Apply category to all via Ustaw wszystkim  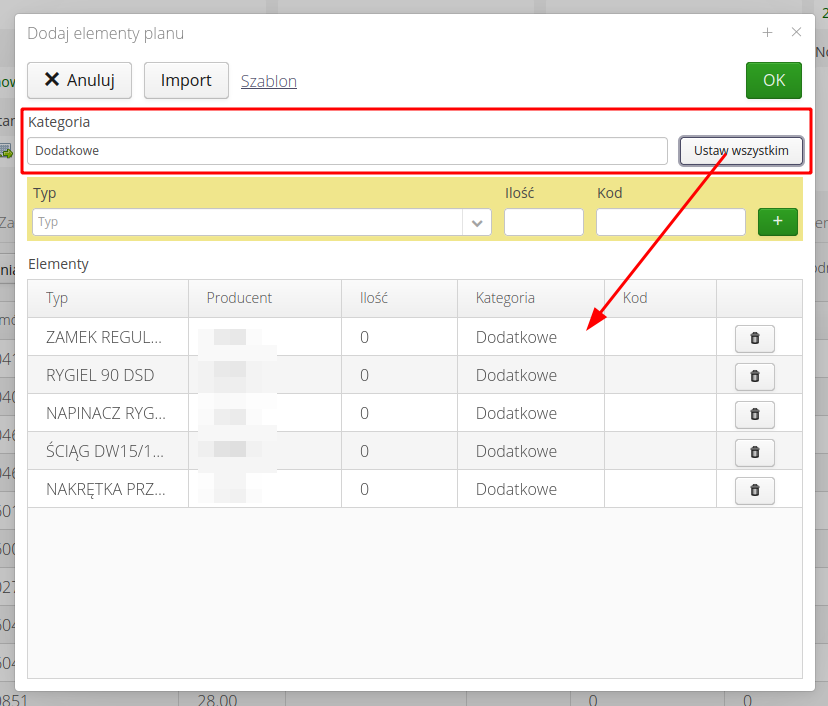coord(741,150)
